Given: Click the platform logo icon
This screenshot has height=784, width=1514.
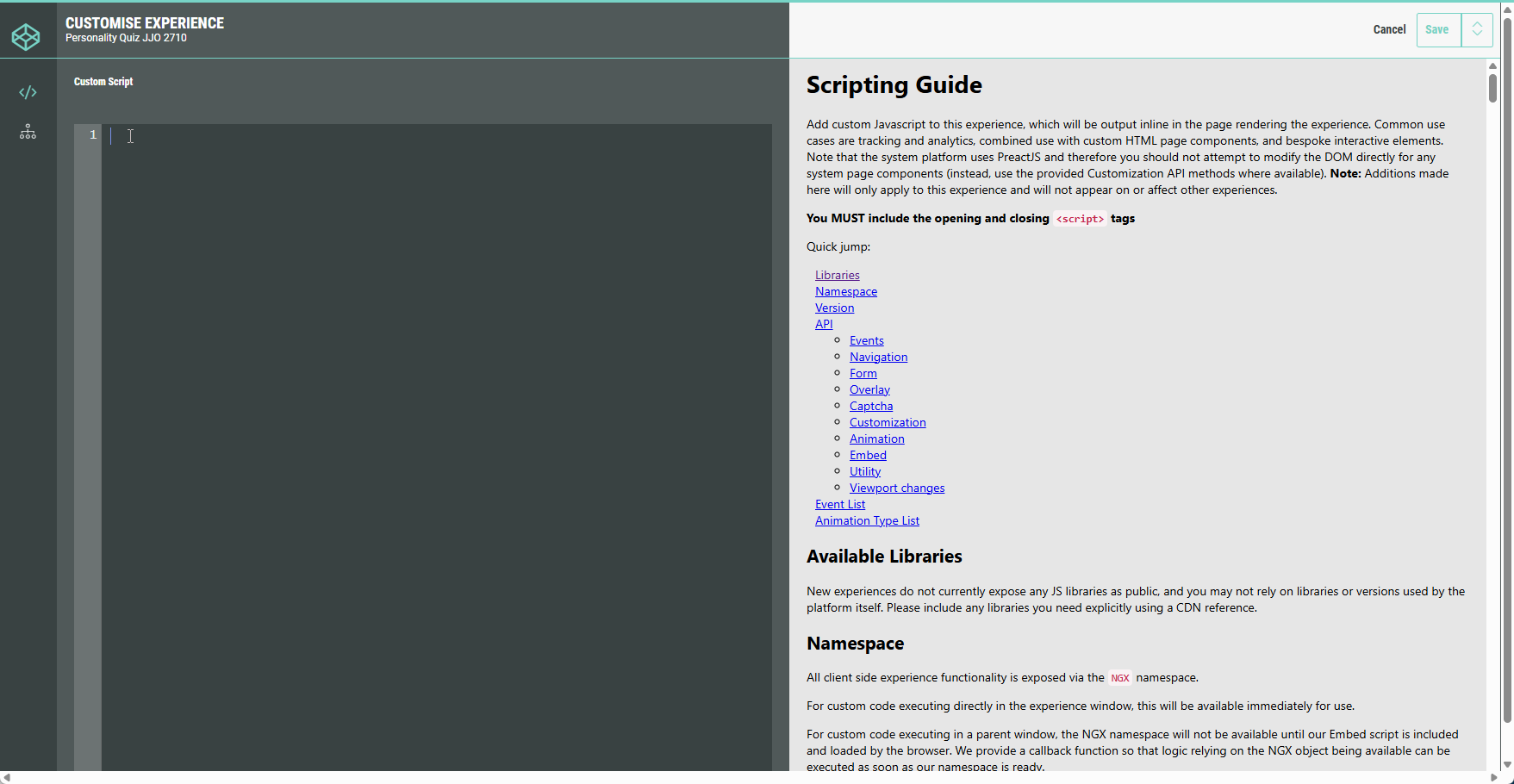Looking at the screenshot, I should click(x=26, y=37).
